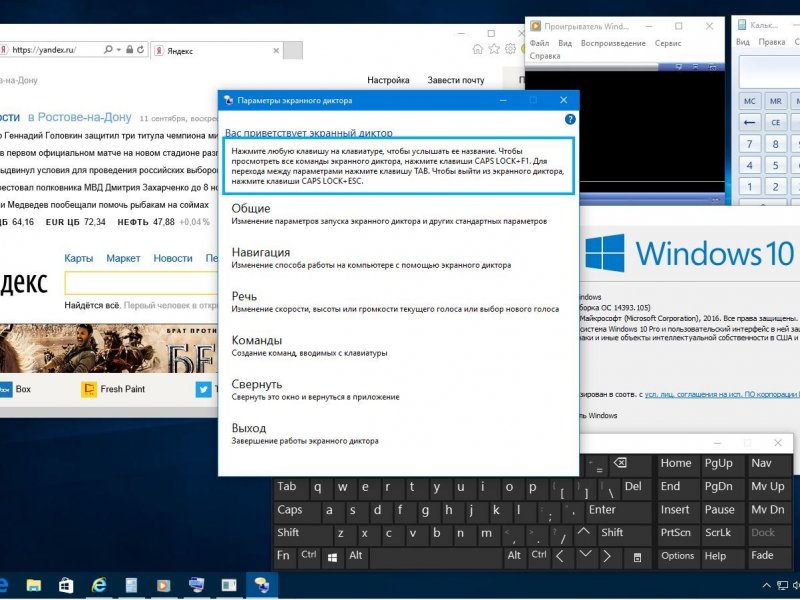Open Вид menu in Calculator window
Image resolution: width=800 pixels, height=600 pixels.
(743, 42)
